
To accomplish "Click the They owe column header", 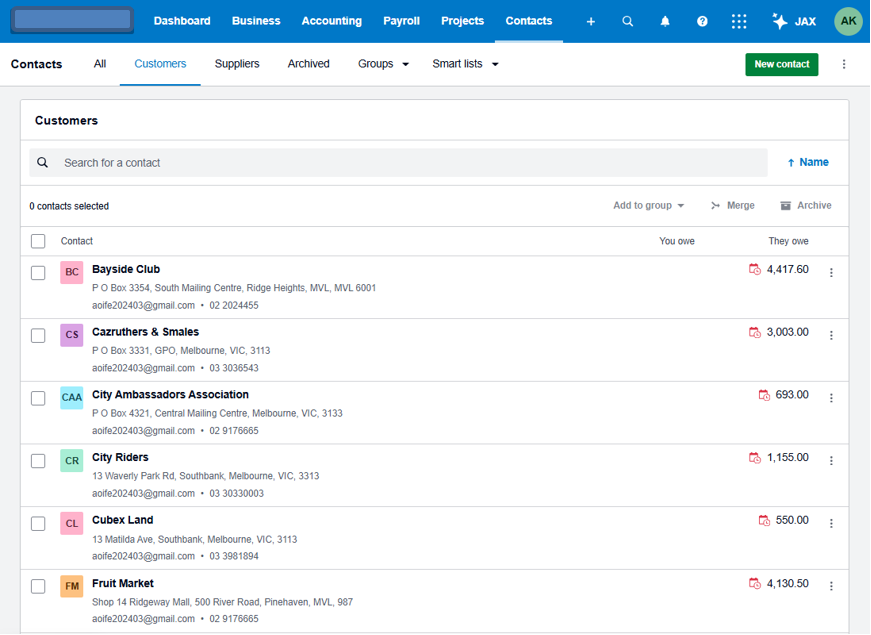I will click(x=788, y=241).
